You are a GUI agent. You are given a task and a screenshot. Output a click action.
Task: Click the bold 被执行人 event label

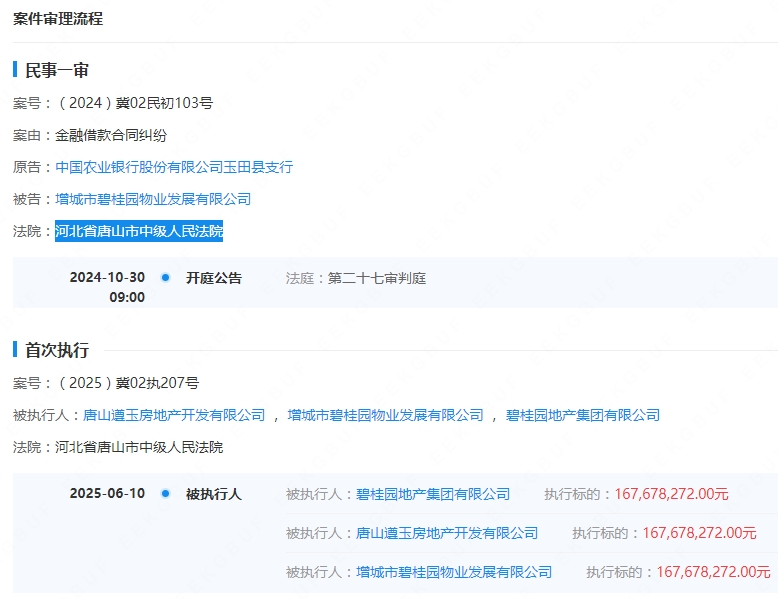(214, 494)
